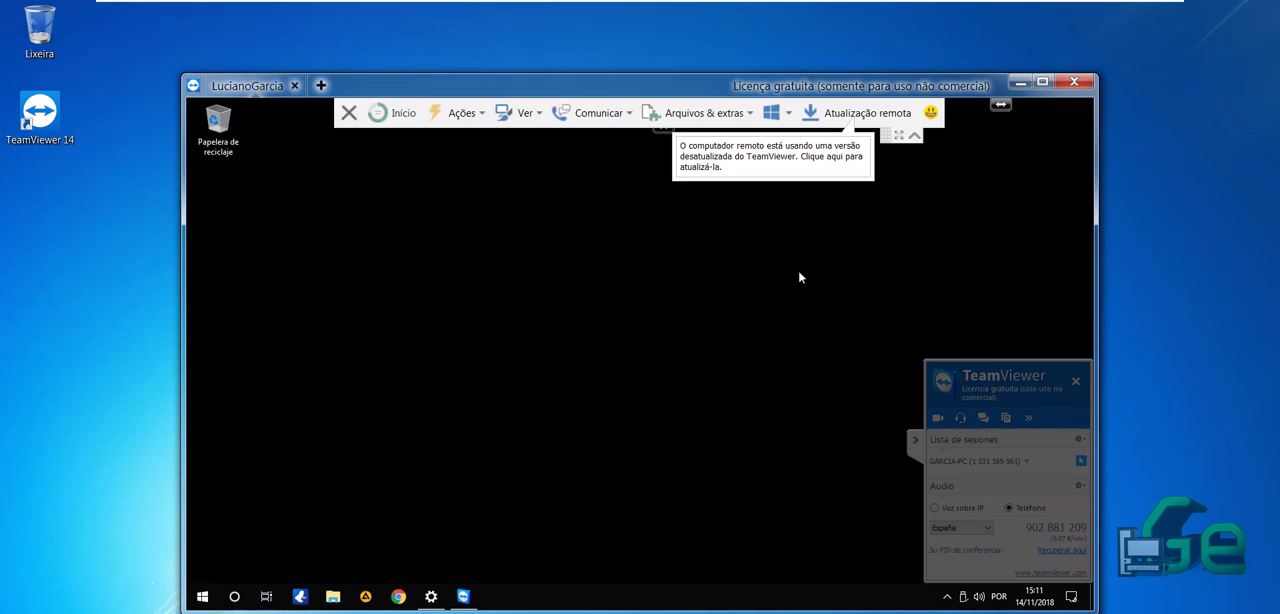The width and height of the screenshot is (1280, 614).
Task: Select the Lixeira recycle bin on the desktop
Action: (x=40, y=32)
